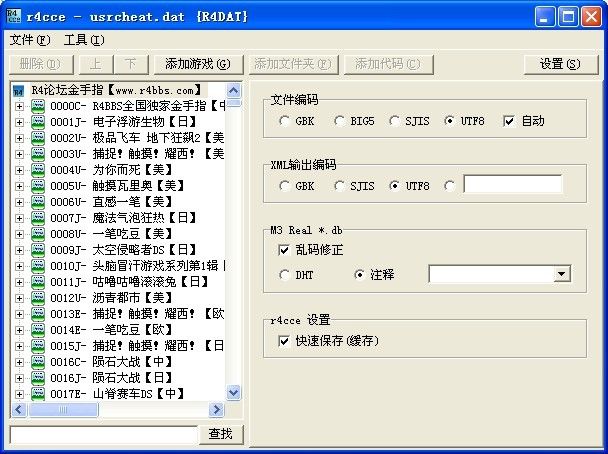Viewport: 608px width, 454px height.
Task: Click the 添加文件夹(F) button
Action: pos(293,64)
